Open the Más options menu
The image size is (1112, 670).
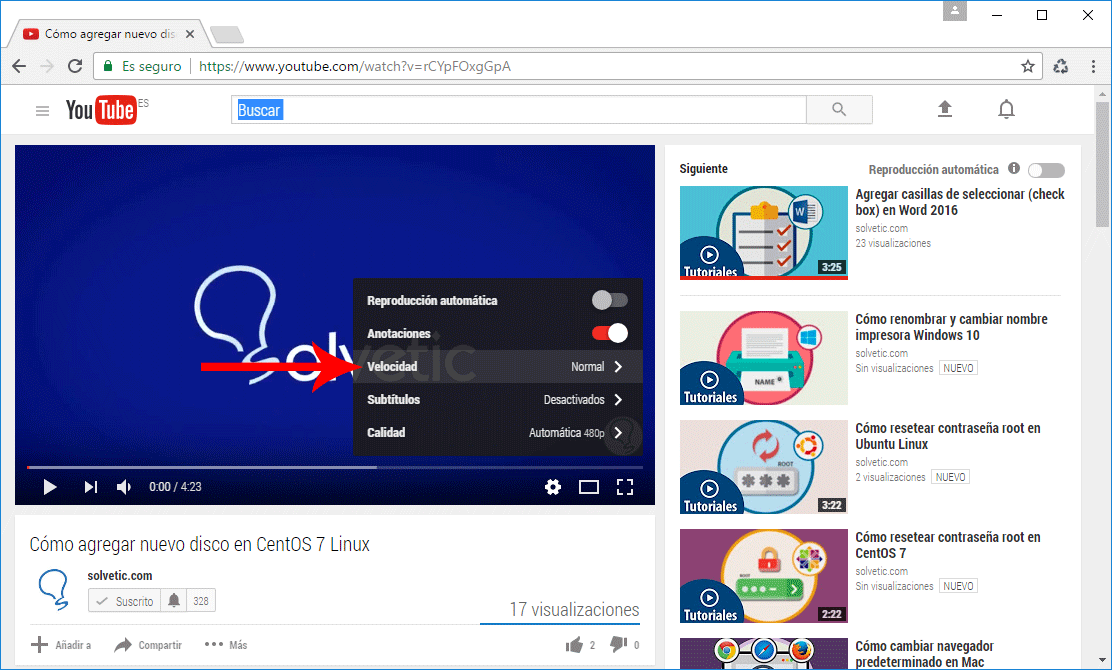click(226, 644)
